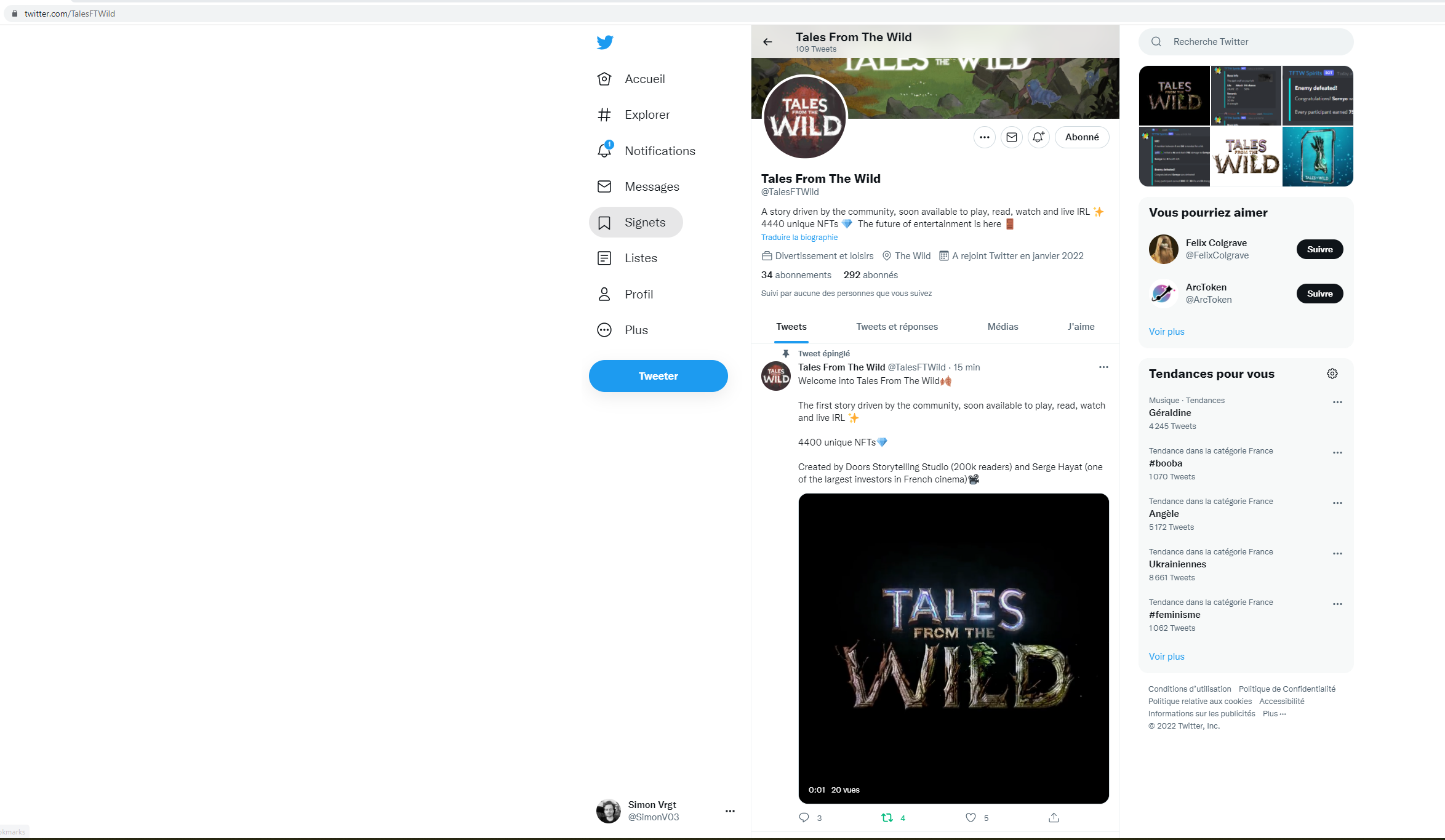Open the pinned tweet author avatar
The width and height of the screenshot is (1445, 840).
[776, 376]
